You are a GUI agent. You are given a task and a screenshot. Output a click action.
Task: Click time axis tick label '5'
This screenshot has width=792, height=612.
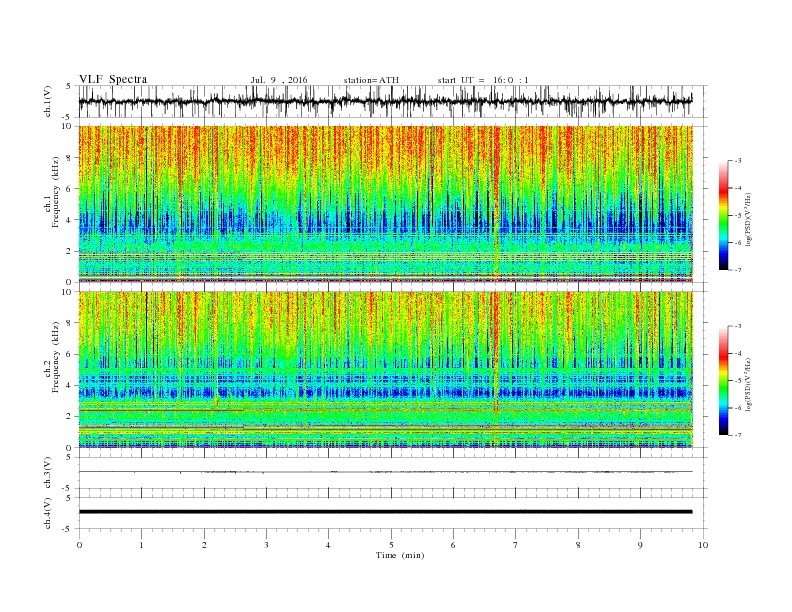click(x=391, y=545)
